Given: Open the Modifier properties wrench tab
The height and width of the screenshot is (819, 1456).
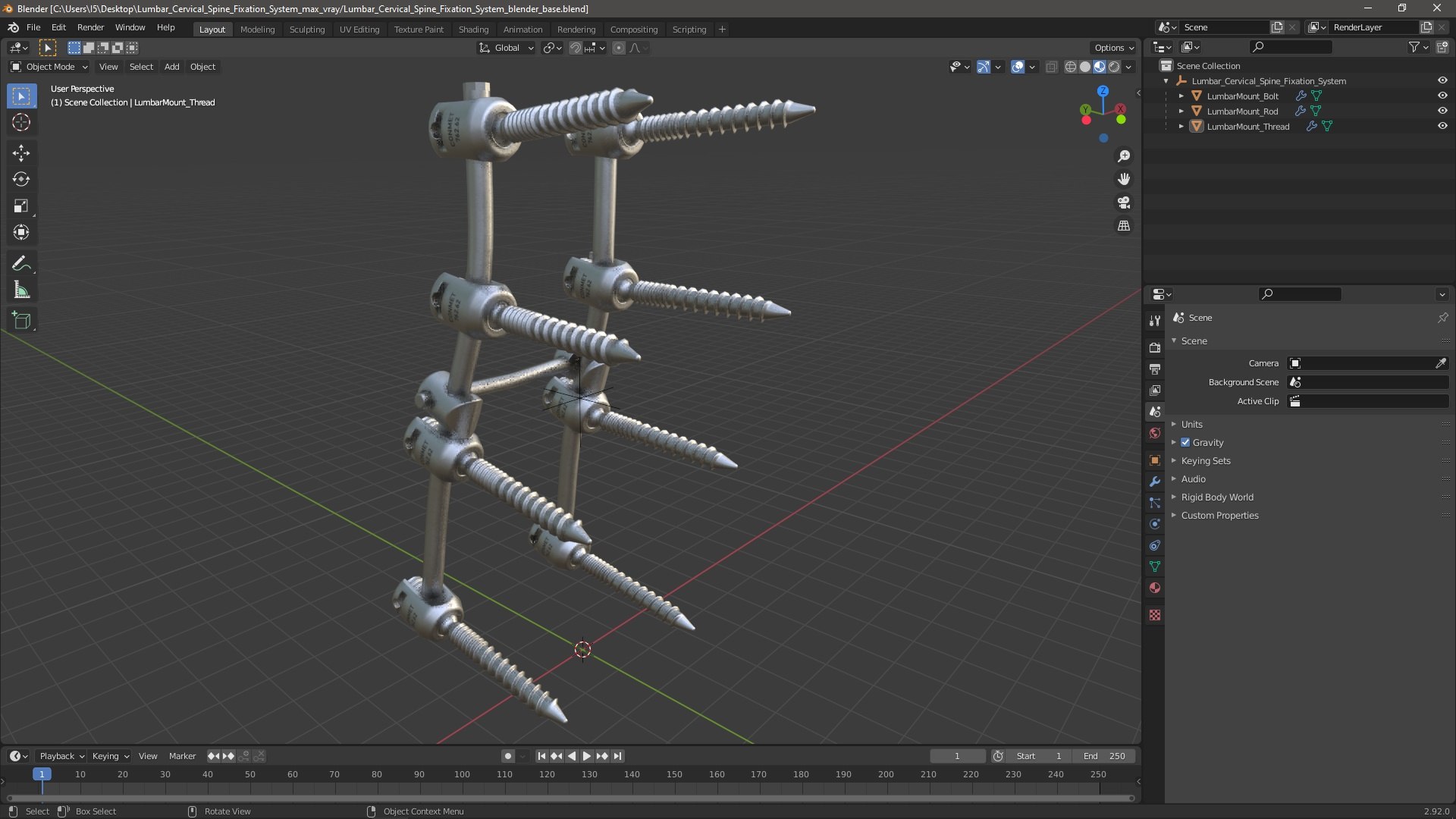Looking at the screenshot, I should (x=1155, y=482).
